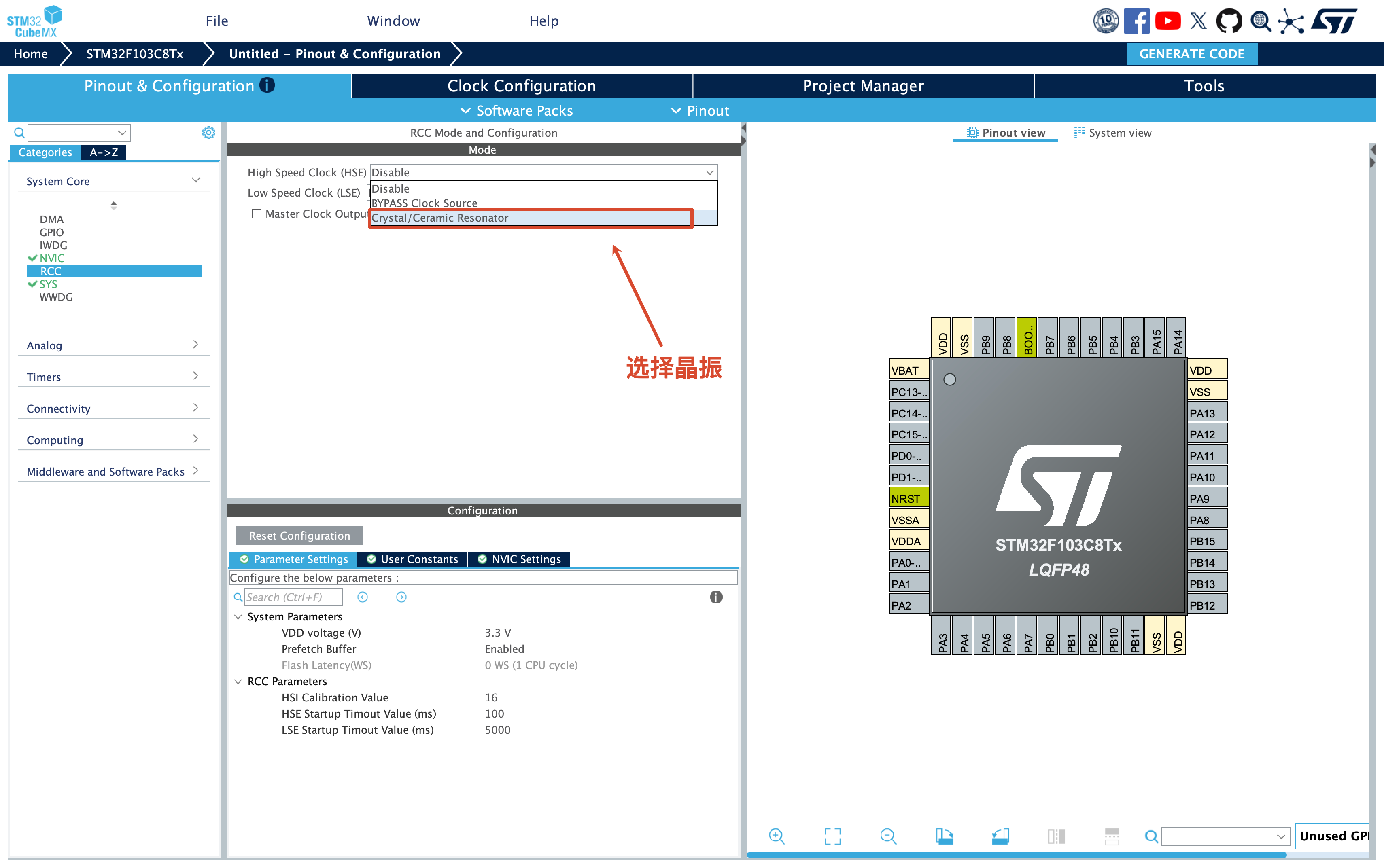
Task: Click the parameter info icon in Configuration
Action: (715, 597)
